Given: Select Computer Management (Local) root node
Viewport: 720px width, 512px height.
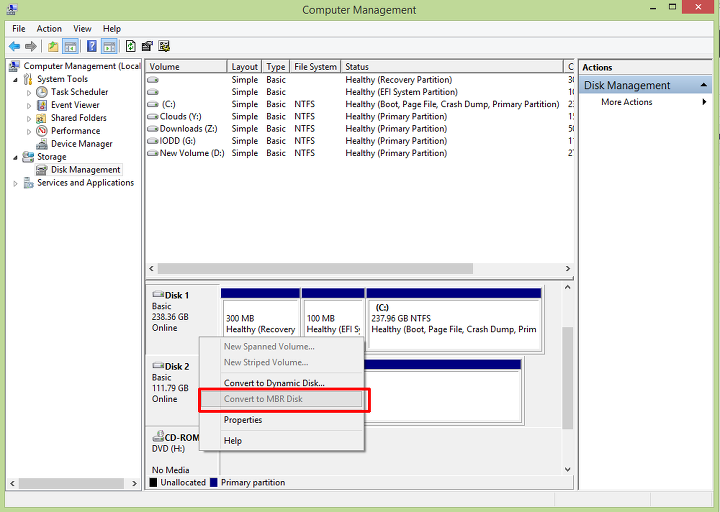Looking at the screenshot, I should [x=82, y=66].
